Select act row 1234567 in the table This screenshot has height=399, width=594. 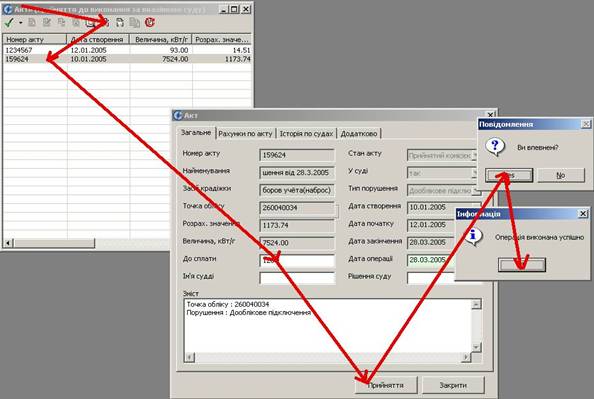pyautogui.click(x=127, y=50)
